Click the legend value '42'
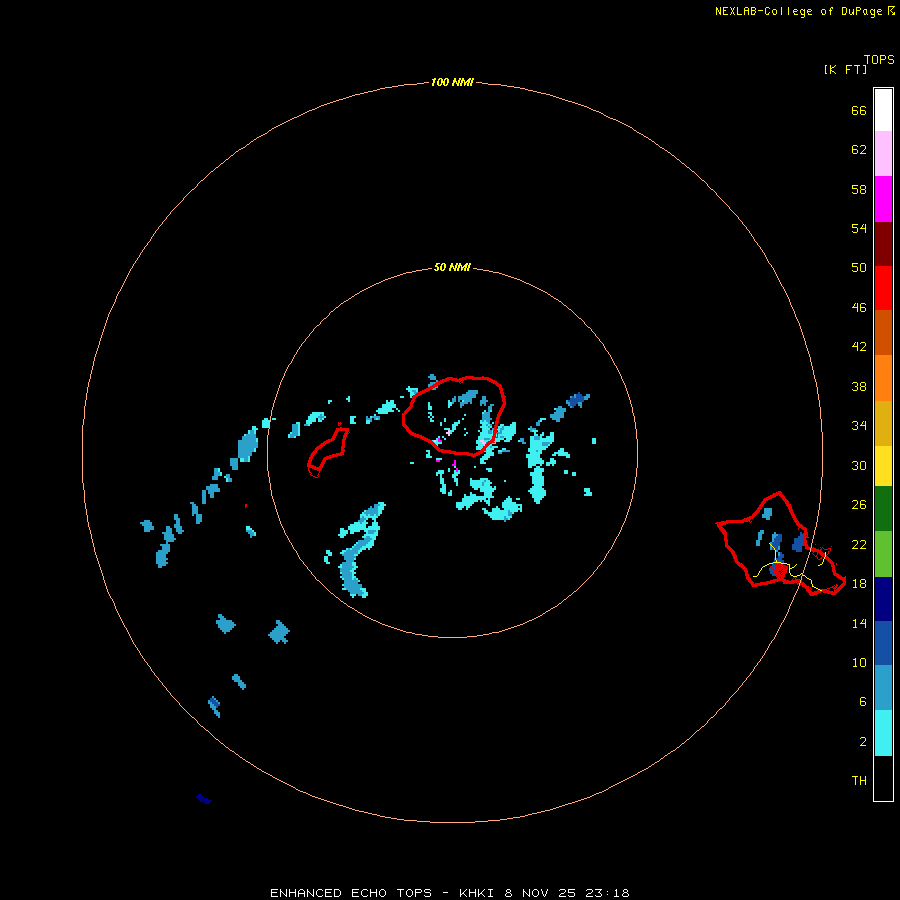Image resolution: width=900 pixels, height=900 pixels. (859, 346)
